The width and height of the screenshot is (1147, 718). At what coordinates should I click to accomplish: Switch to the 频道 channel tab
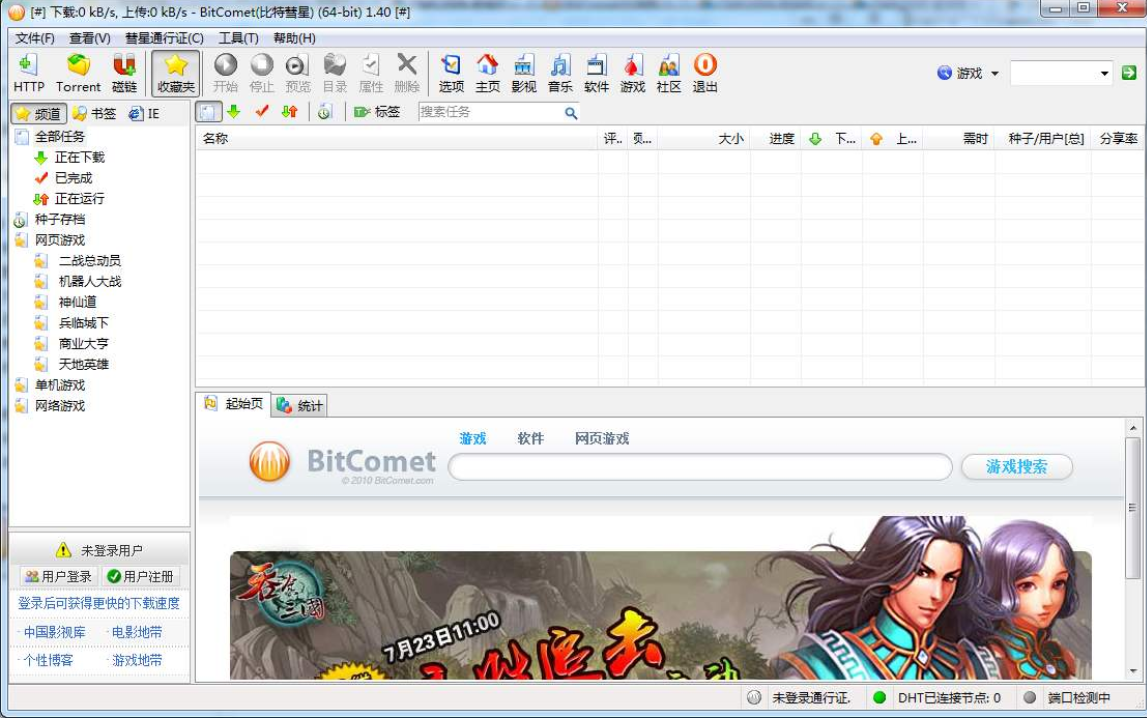pos(39,113)
